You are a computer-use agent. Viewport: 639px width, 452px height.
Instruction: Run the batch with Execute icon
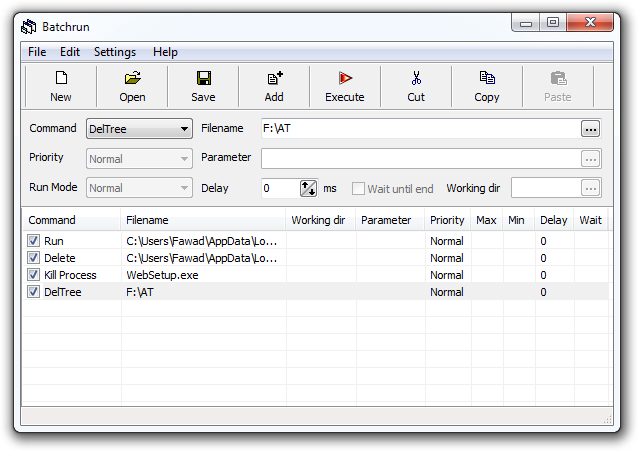coord(345,77)
